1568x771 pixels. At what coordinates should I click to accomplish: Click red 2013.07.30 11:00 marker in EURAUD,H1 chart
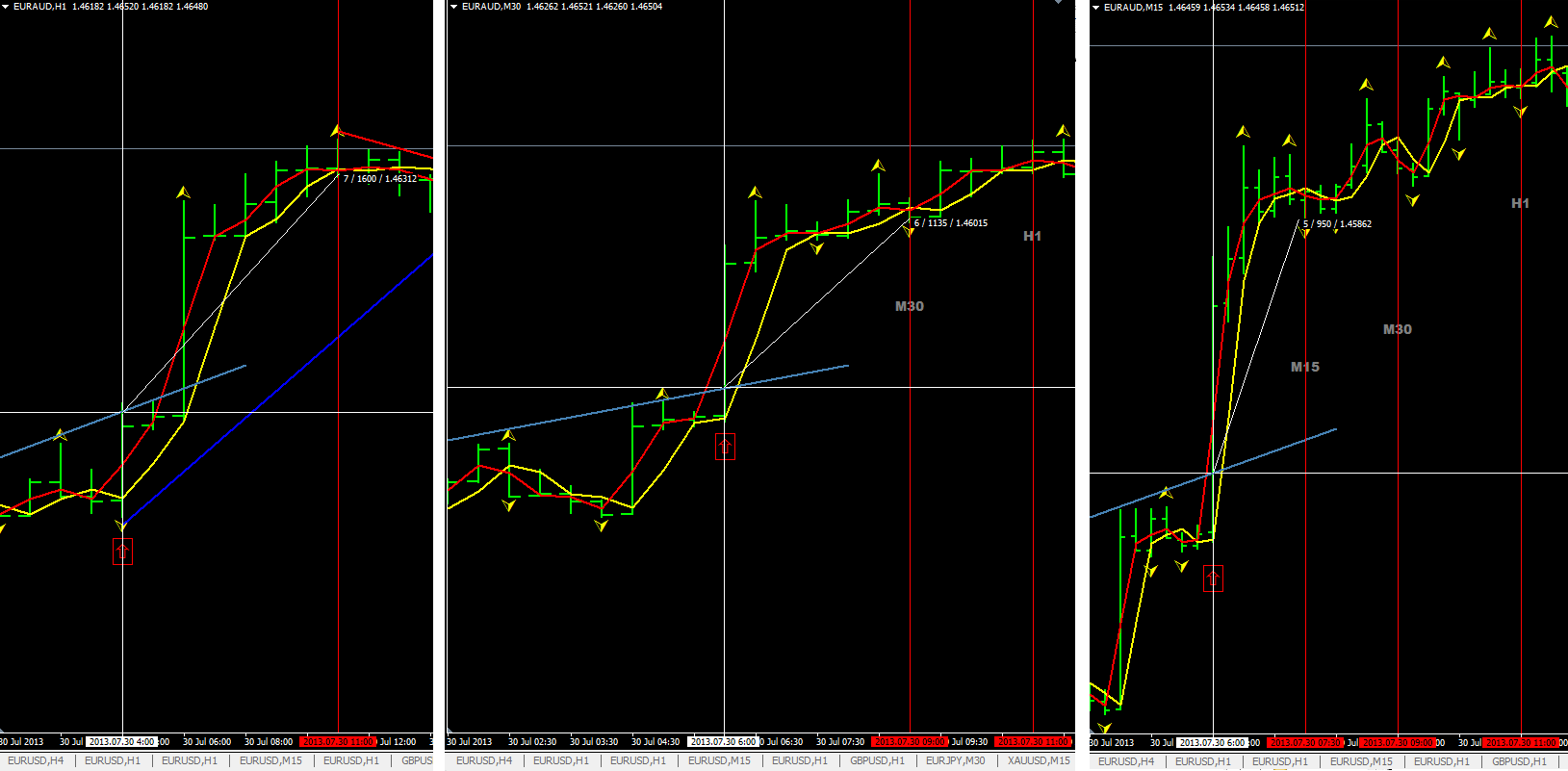(338, 742)
